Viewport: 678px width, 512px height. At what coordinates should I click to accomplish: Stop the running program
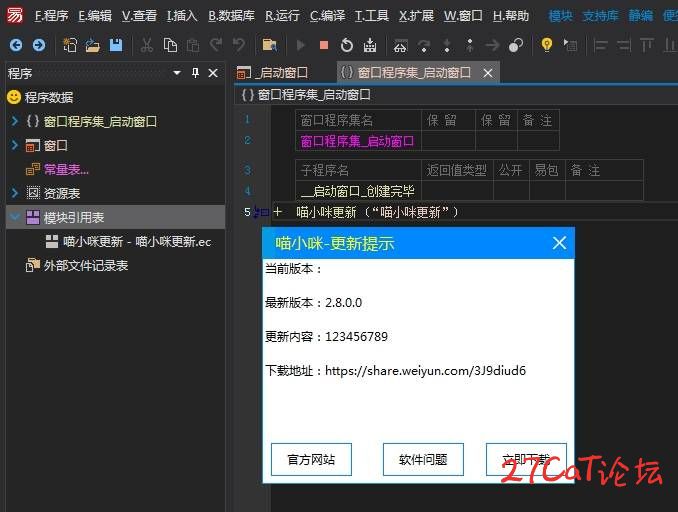[324, 45]
